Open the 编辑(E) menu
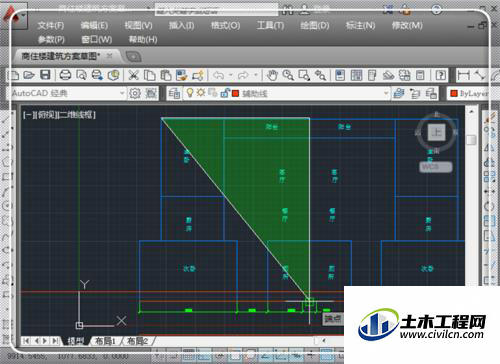This screenshot has height=364, width=500. click(94, 25)
